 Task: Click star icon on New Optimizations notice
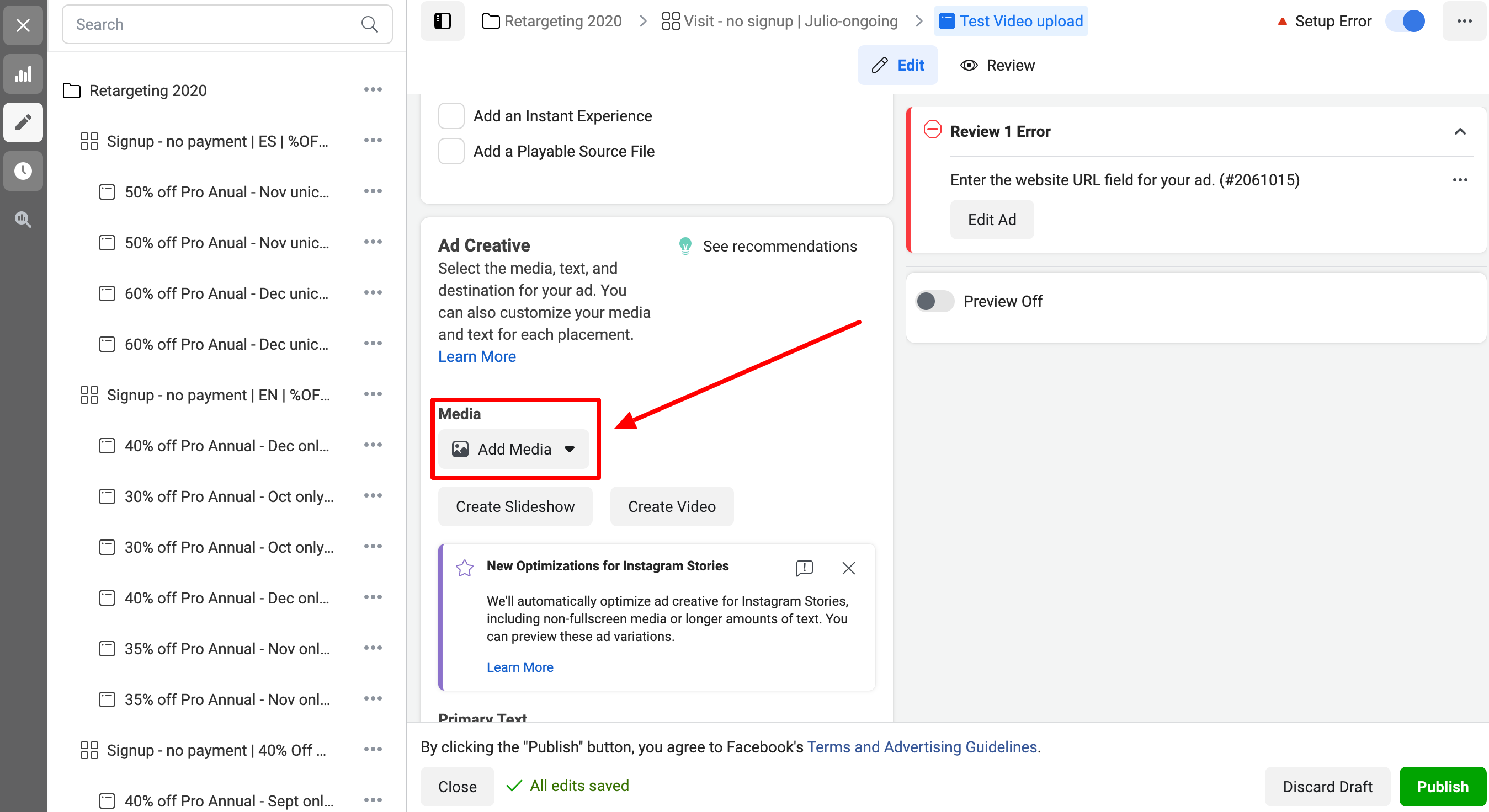pyautogui.click(x=464, y=568)
